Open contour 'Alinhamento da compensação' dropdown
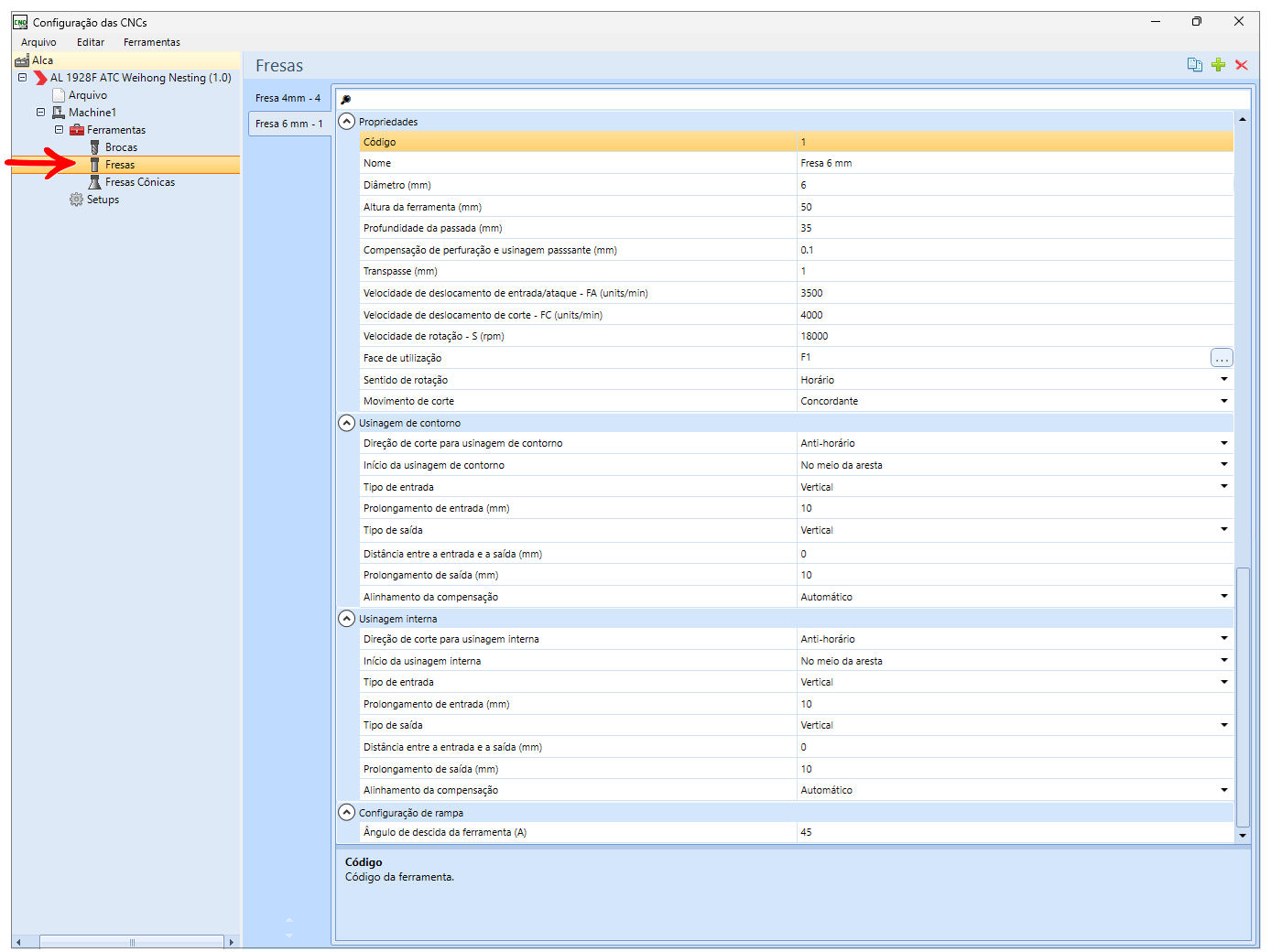This screenshot has width=1271, height=952. tap(1223, 596)
